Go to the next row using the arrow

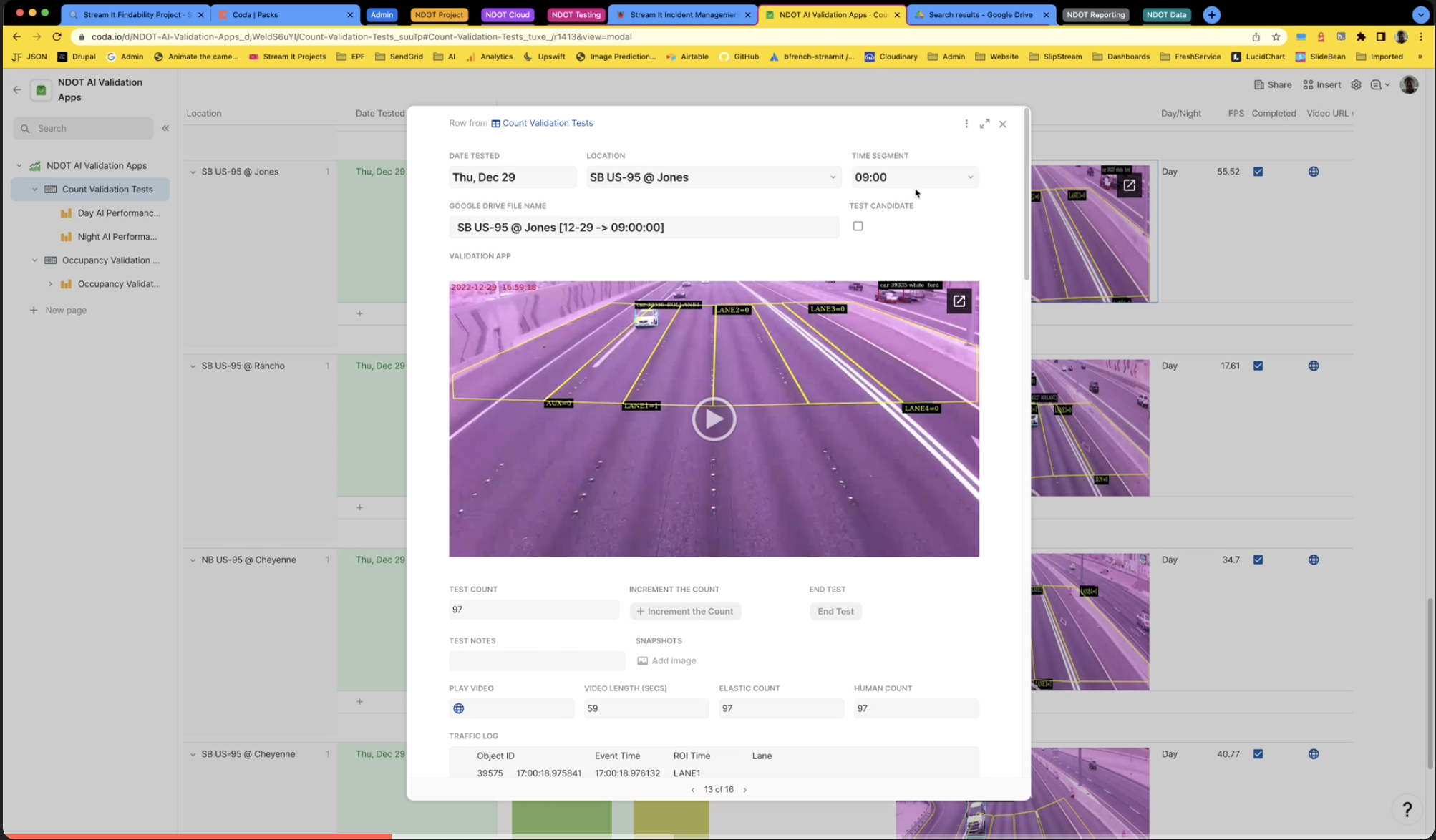coord(744,790)
